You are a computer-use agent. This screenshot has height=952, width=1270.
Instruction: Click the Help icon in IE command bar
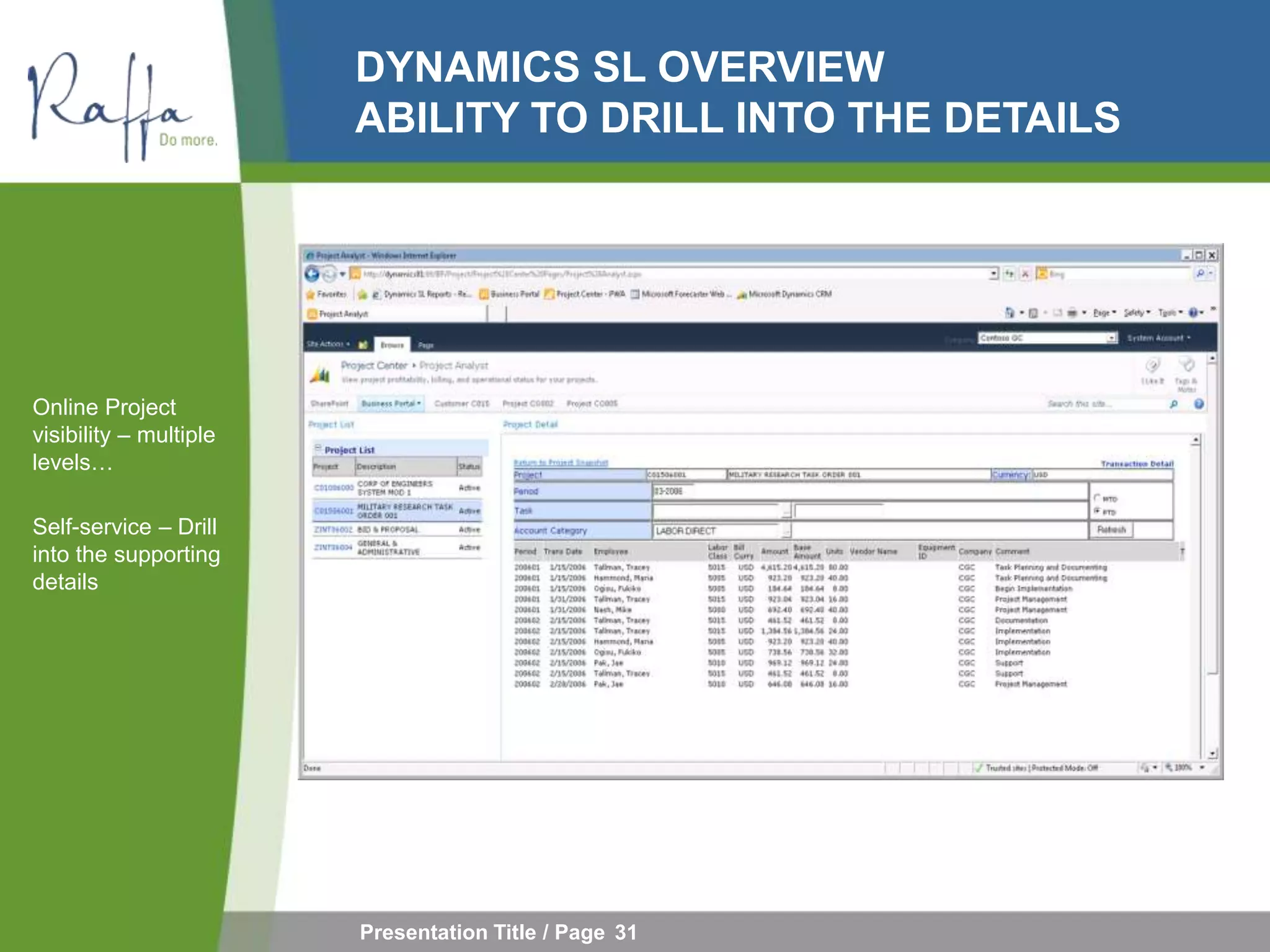click(1193, 313)
